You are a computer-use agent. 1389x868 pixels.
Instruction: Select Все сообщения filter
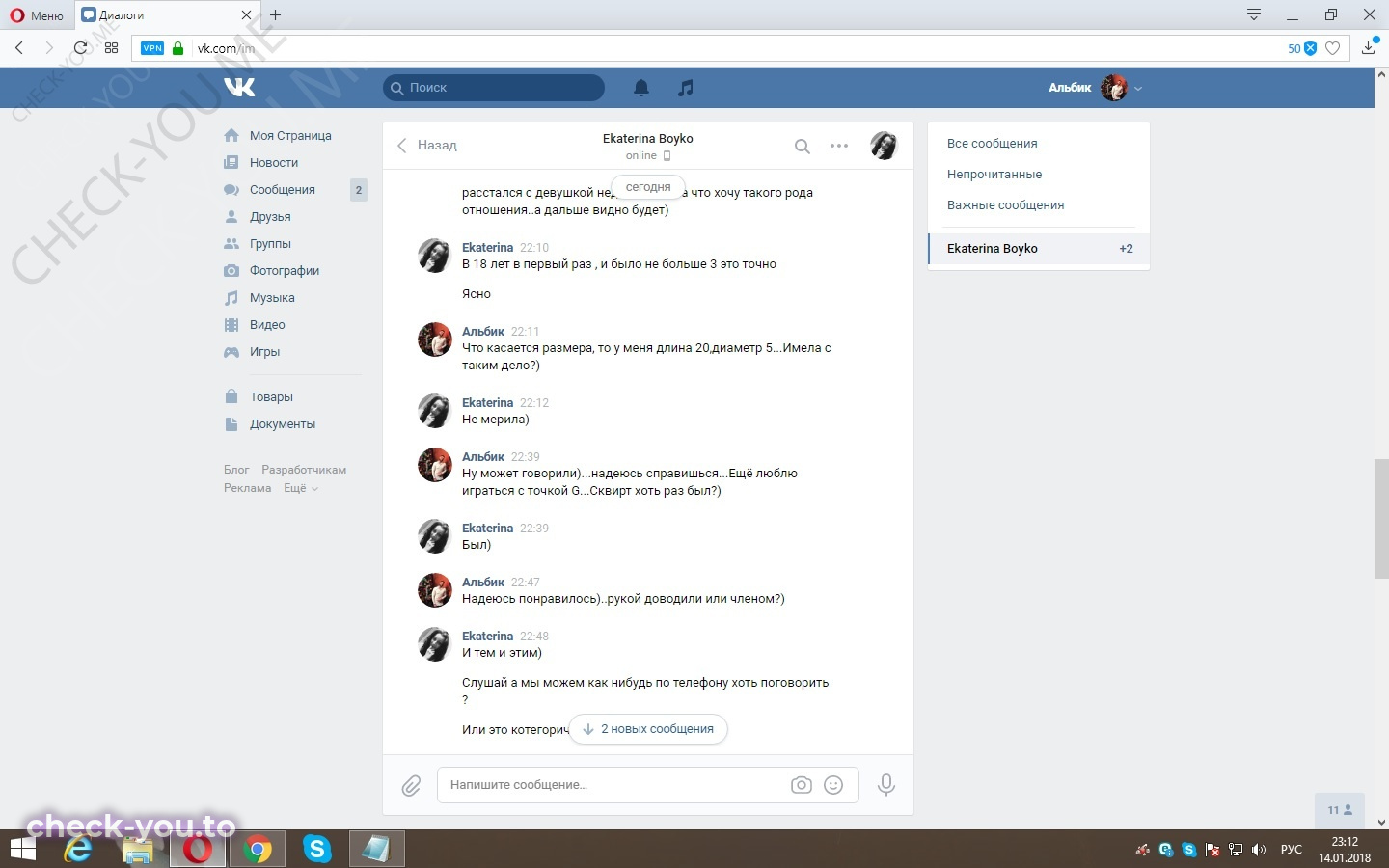click(x=992, y=144)
